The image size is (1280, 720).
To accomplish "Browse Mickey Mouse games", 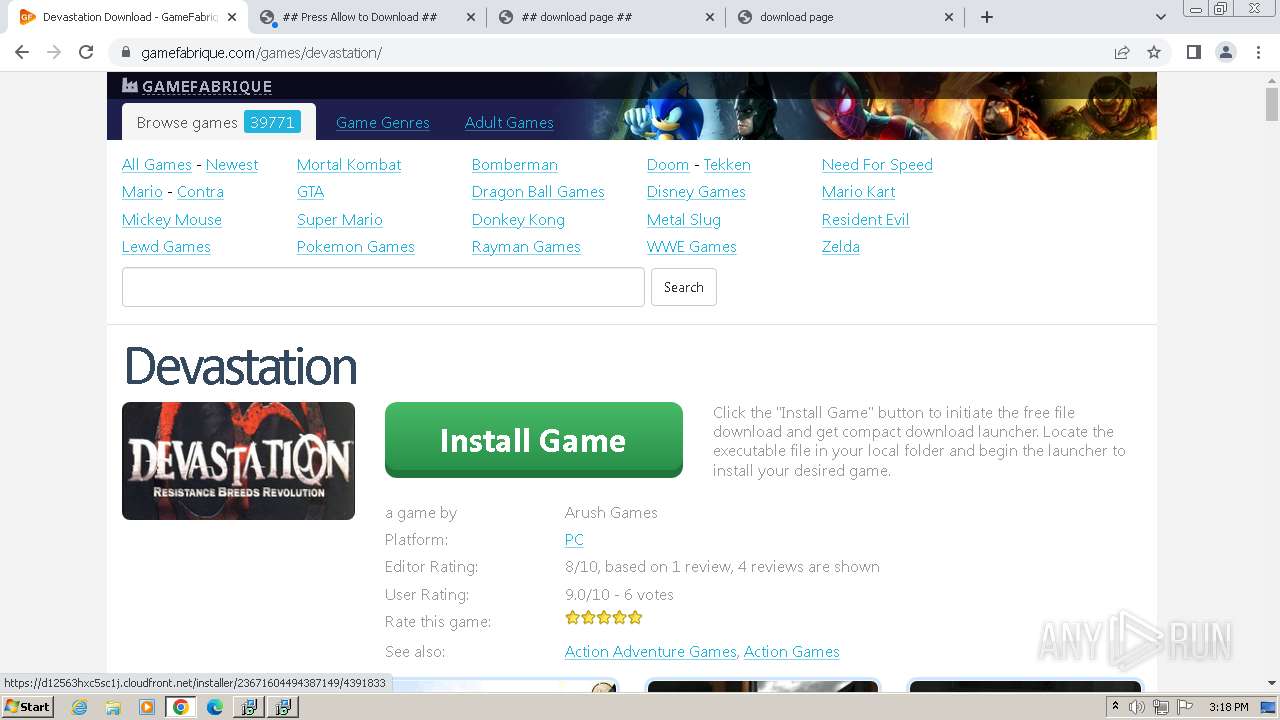I will click(x=172, y=220).
